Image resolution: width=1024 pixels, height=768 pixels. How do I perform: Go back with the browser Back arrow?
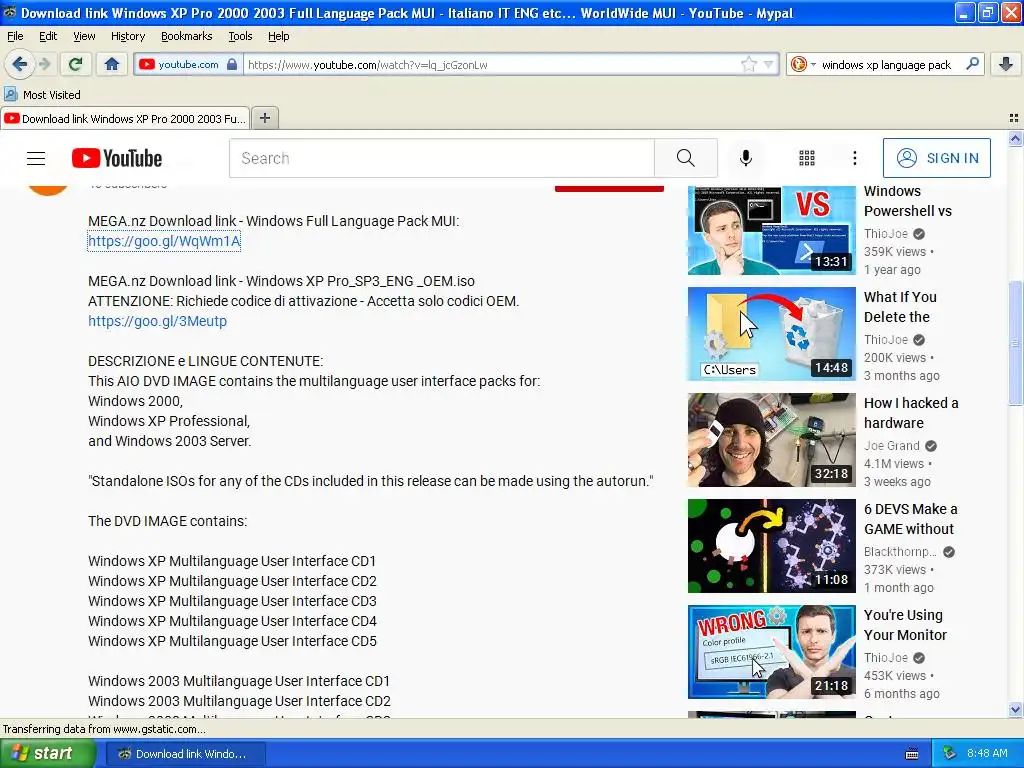pyautogui.click(x=20, y=64)
